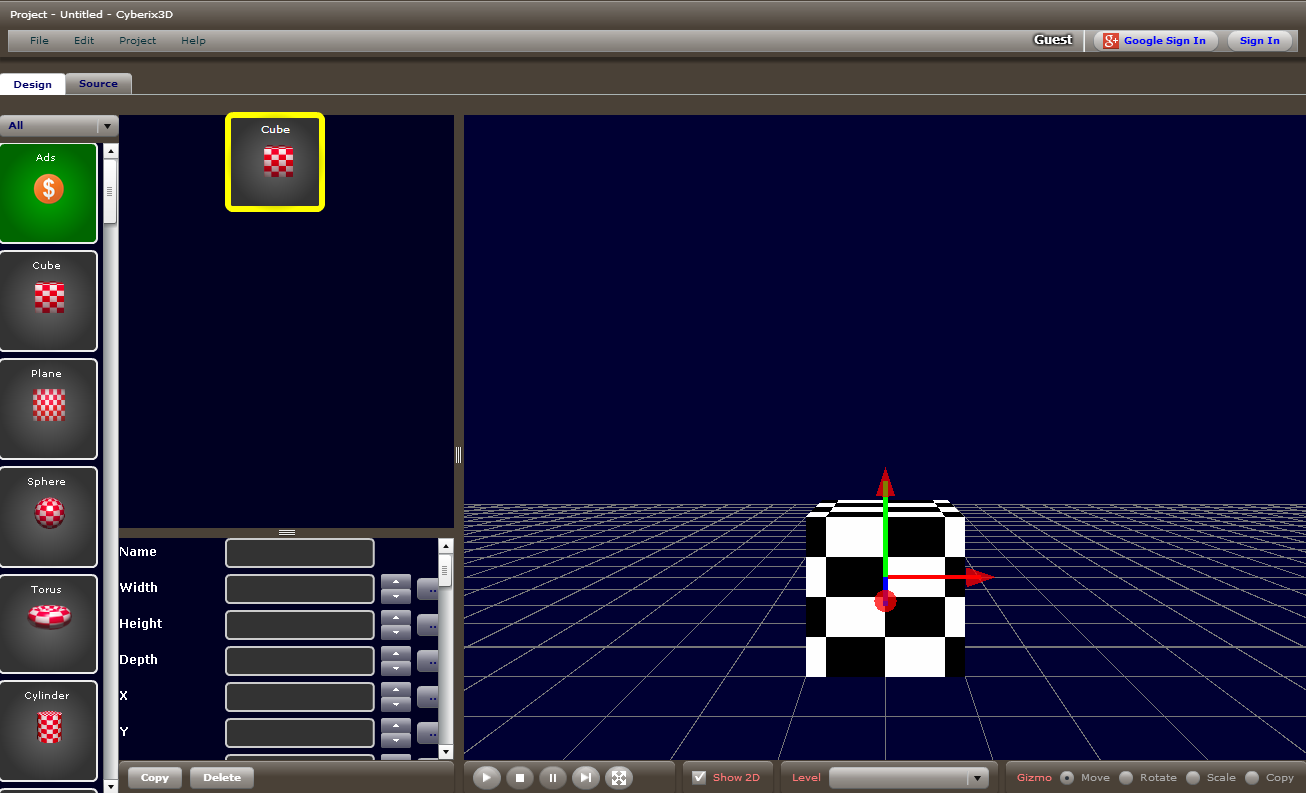The image size is (1306, 793).
Task: Click the vertical splitter handle beside viewport
Action: 459,455
